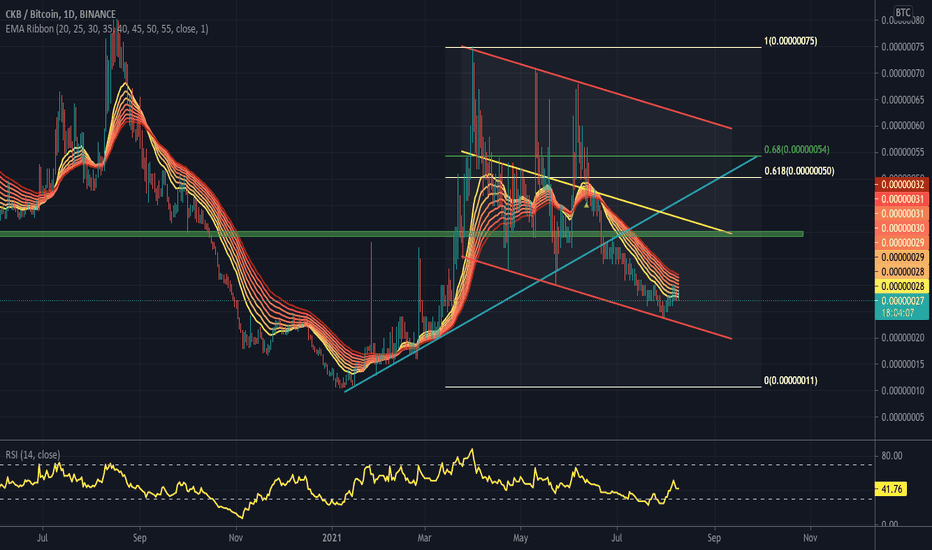Click the 0.00000030 EMA price tag
932x550 pixels.
tap(902, 228)
